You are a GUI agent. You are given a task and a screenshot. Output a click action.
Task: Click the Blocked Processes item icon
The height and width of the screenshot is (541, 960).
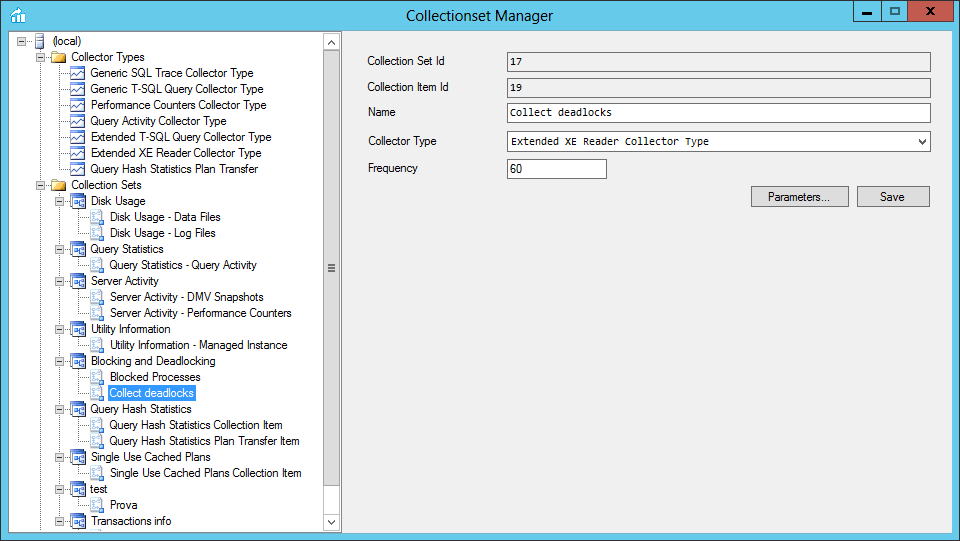(97, 377)
